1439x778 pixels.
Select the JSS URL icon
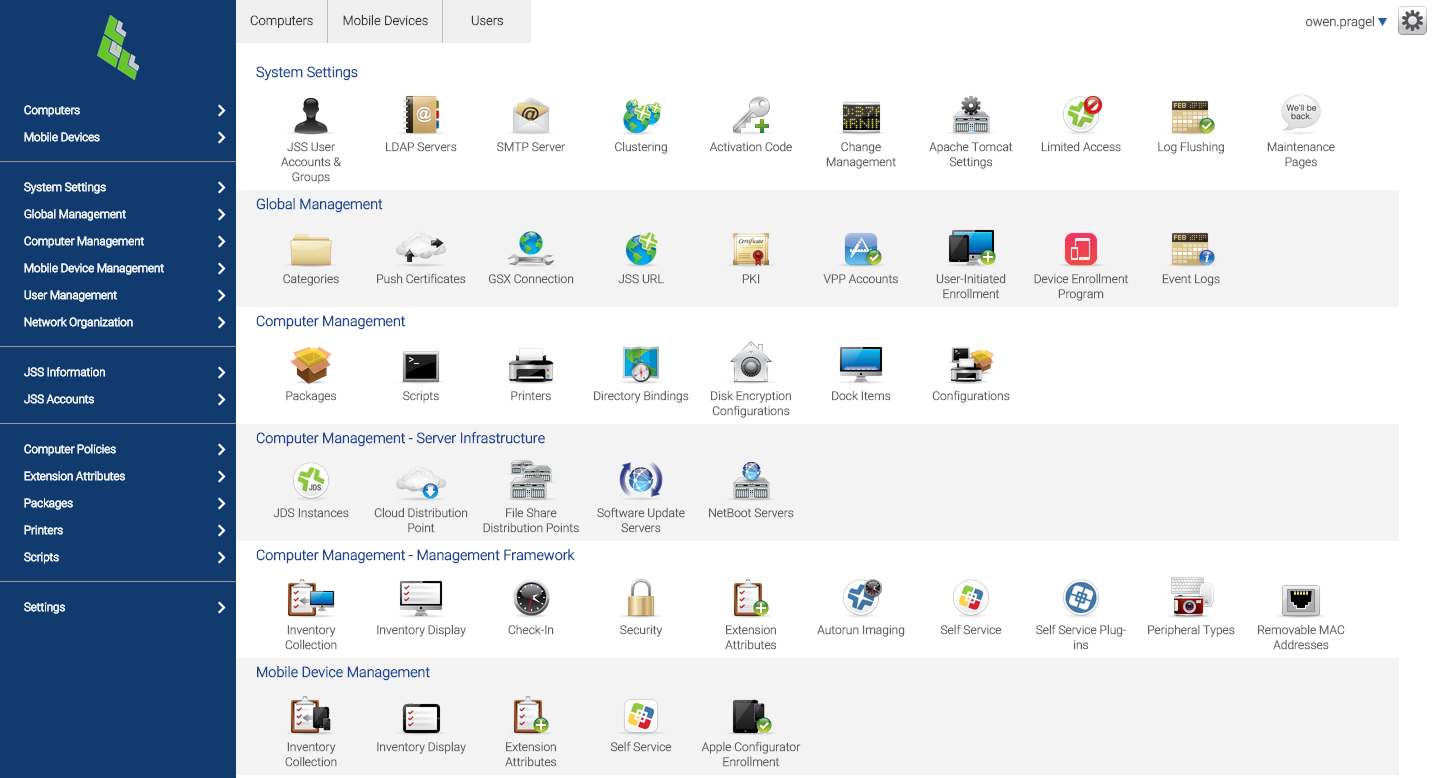coord(641,249)
